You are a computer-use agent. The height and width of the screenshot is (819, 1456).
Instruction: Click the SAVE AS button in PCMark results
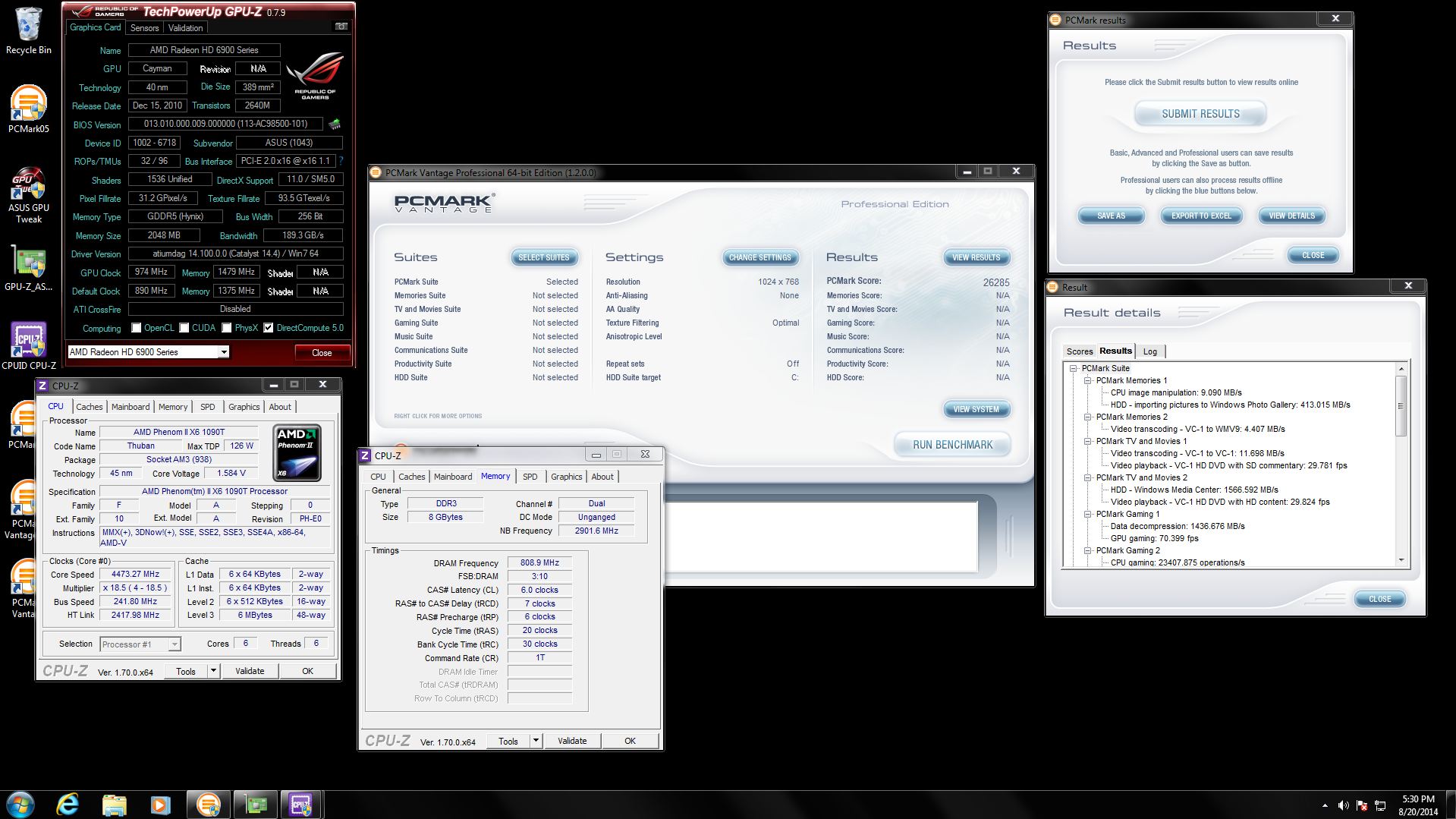tap(1111, 216)
